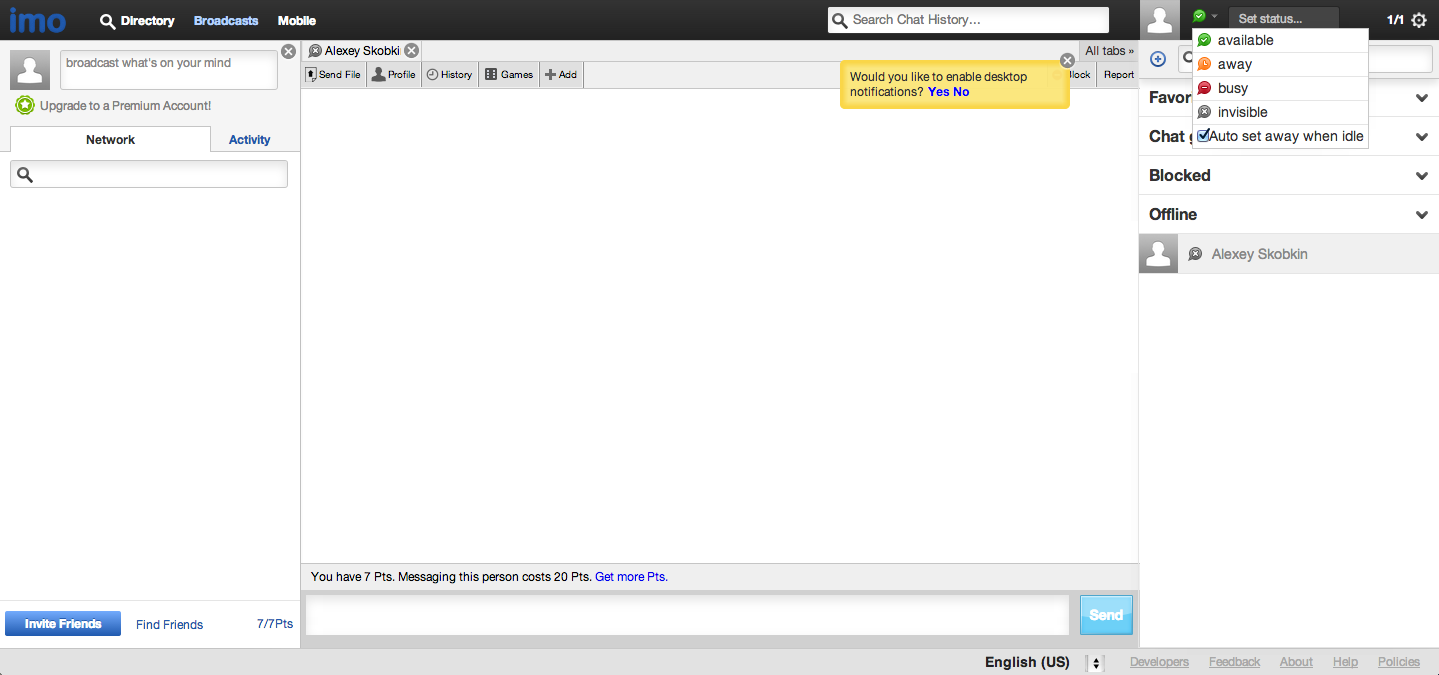This screenshot has height=675, width=1439.
Task: Open the Broadcasts page
Action: coord(226,20)
